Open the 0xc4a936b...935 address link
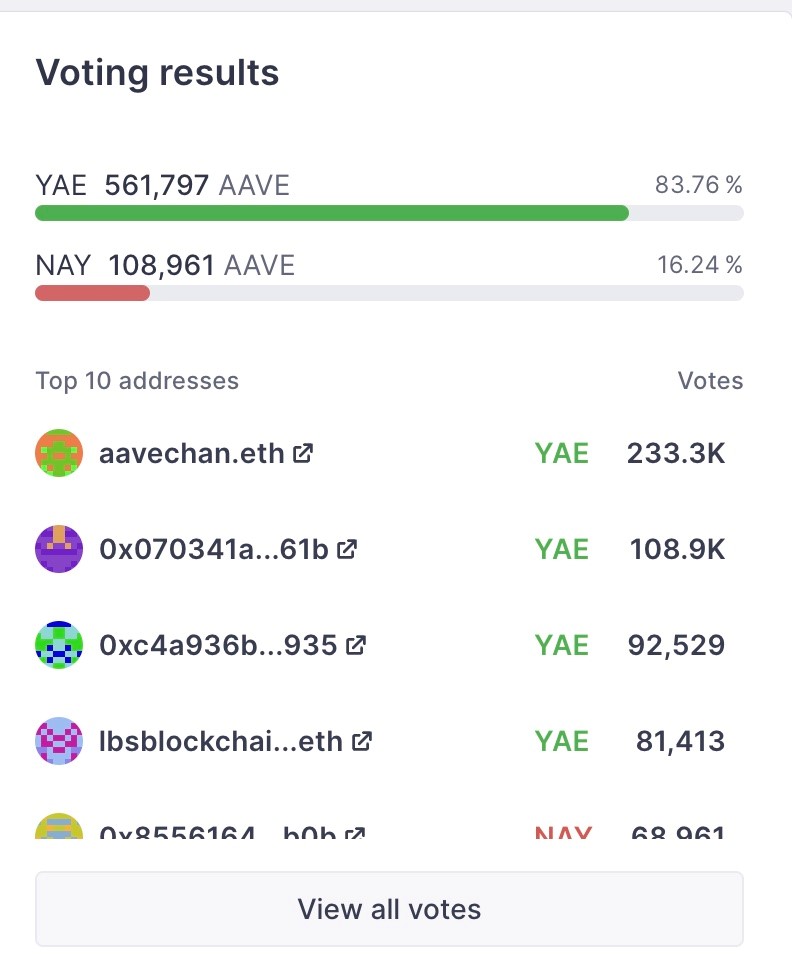 click(218, 646)
